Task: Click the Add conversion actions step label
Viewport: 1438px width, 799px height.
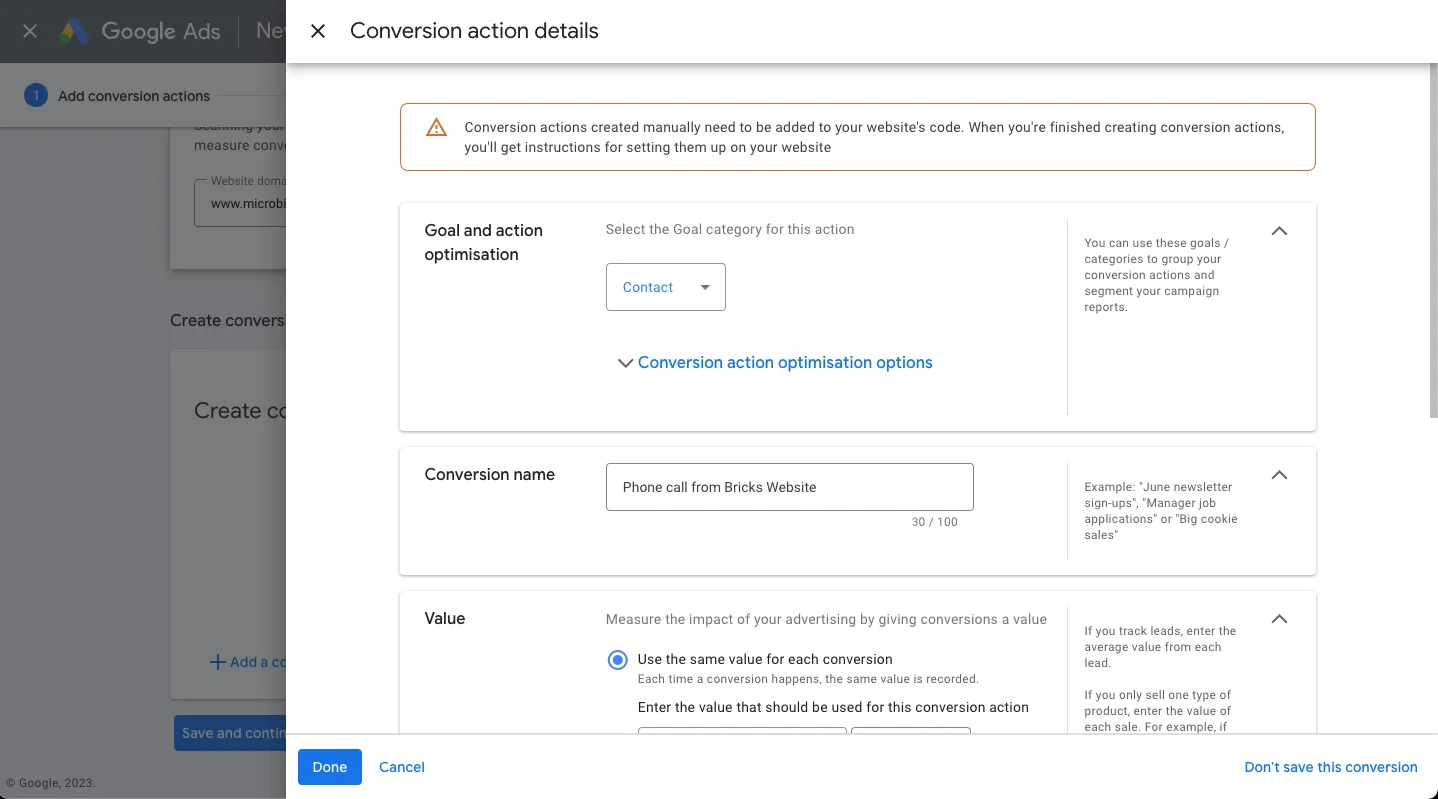Action: click(135, 95)
